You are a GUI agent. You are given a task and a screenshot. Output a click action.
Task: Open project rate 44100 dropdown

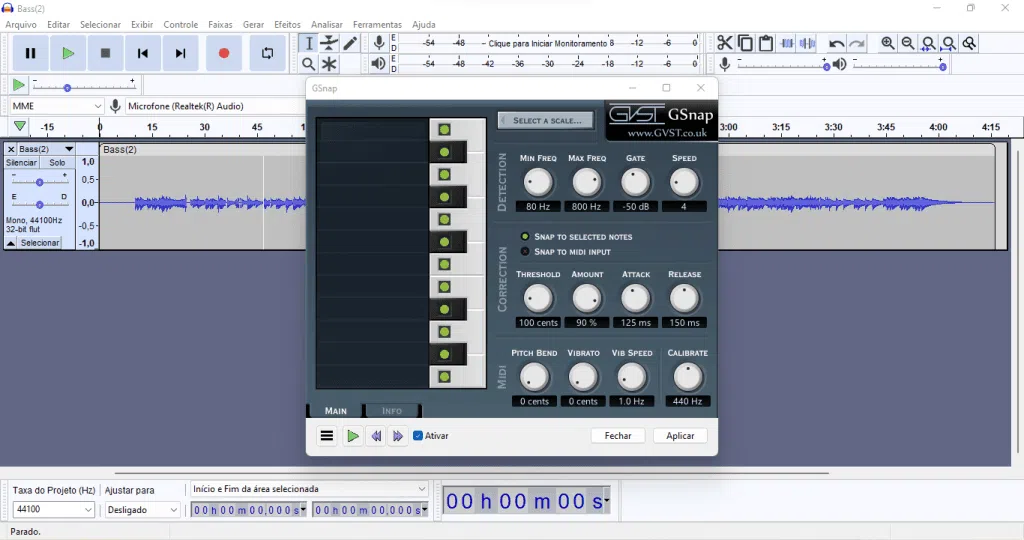(x=53, y=509)
